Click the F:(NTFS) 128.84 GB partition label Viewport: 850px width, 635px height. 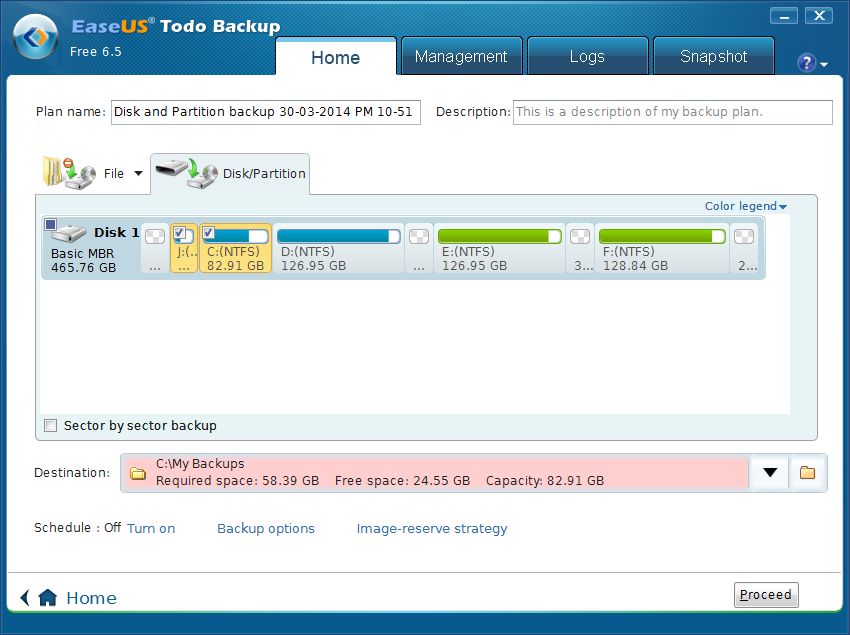pos(635,259)
